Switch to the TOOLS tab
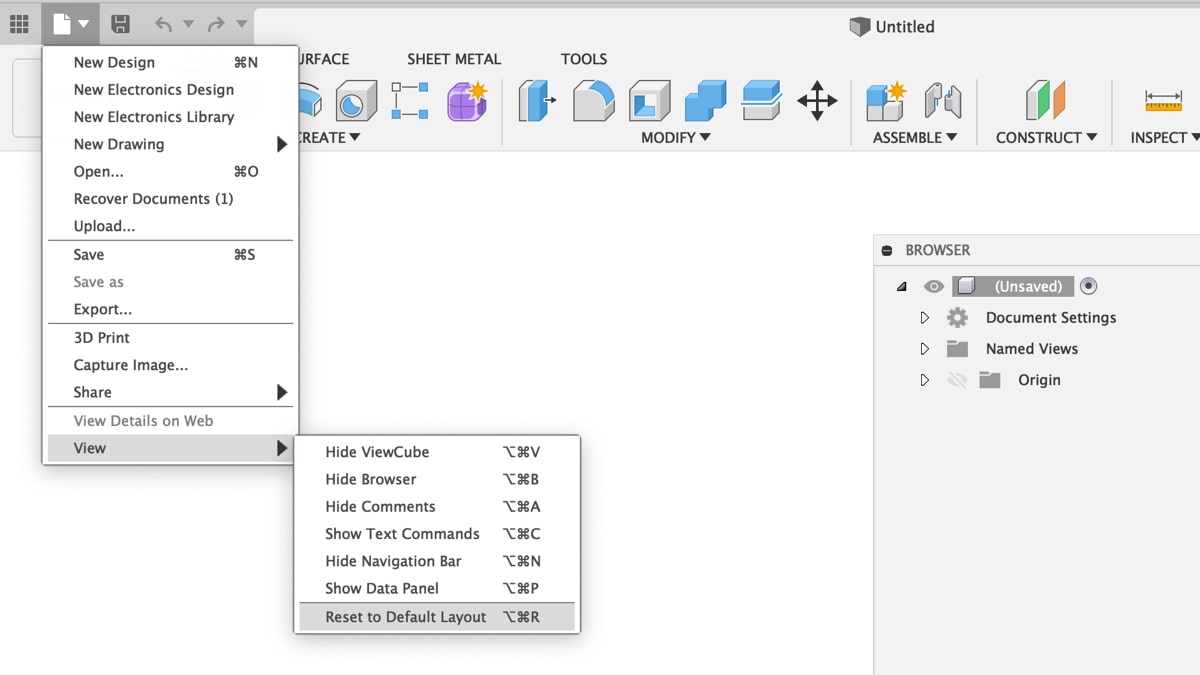Image resolution: width=1200 pixels, height=675 pixels. (584, 60)
